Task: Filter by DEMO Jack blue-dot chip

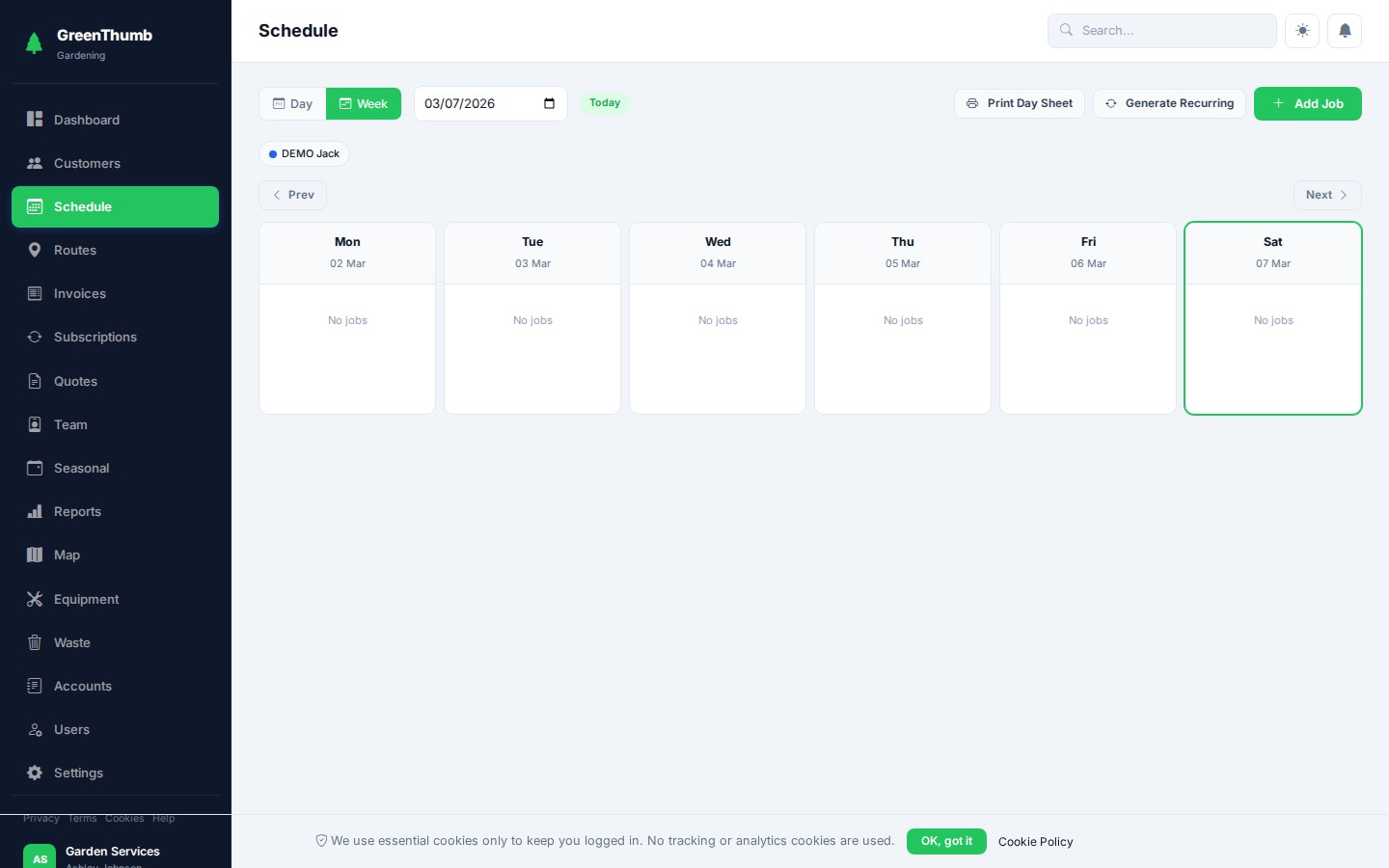Action: [304, 153]
